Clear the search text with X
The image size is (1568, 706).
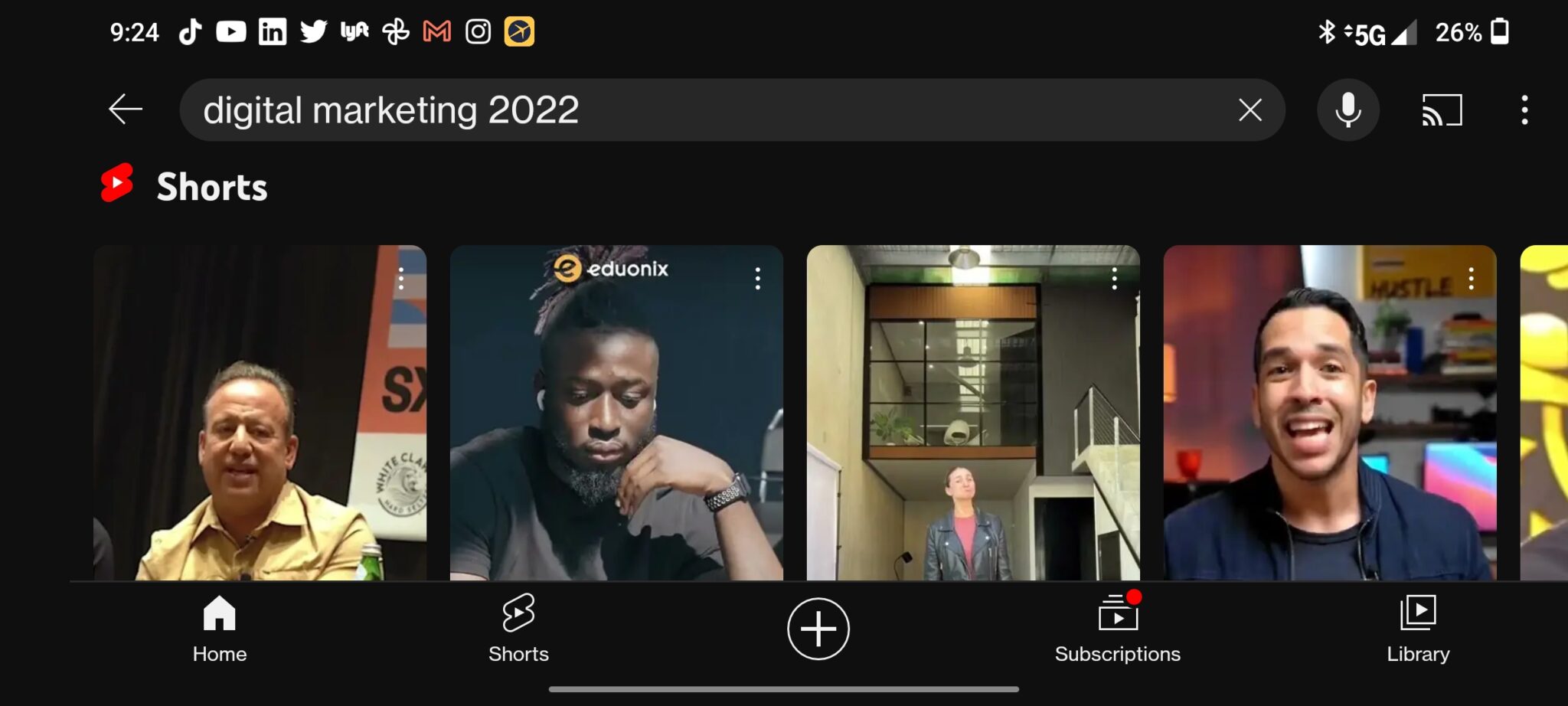pyautogui.click(x=1249, y=110)
